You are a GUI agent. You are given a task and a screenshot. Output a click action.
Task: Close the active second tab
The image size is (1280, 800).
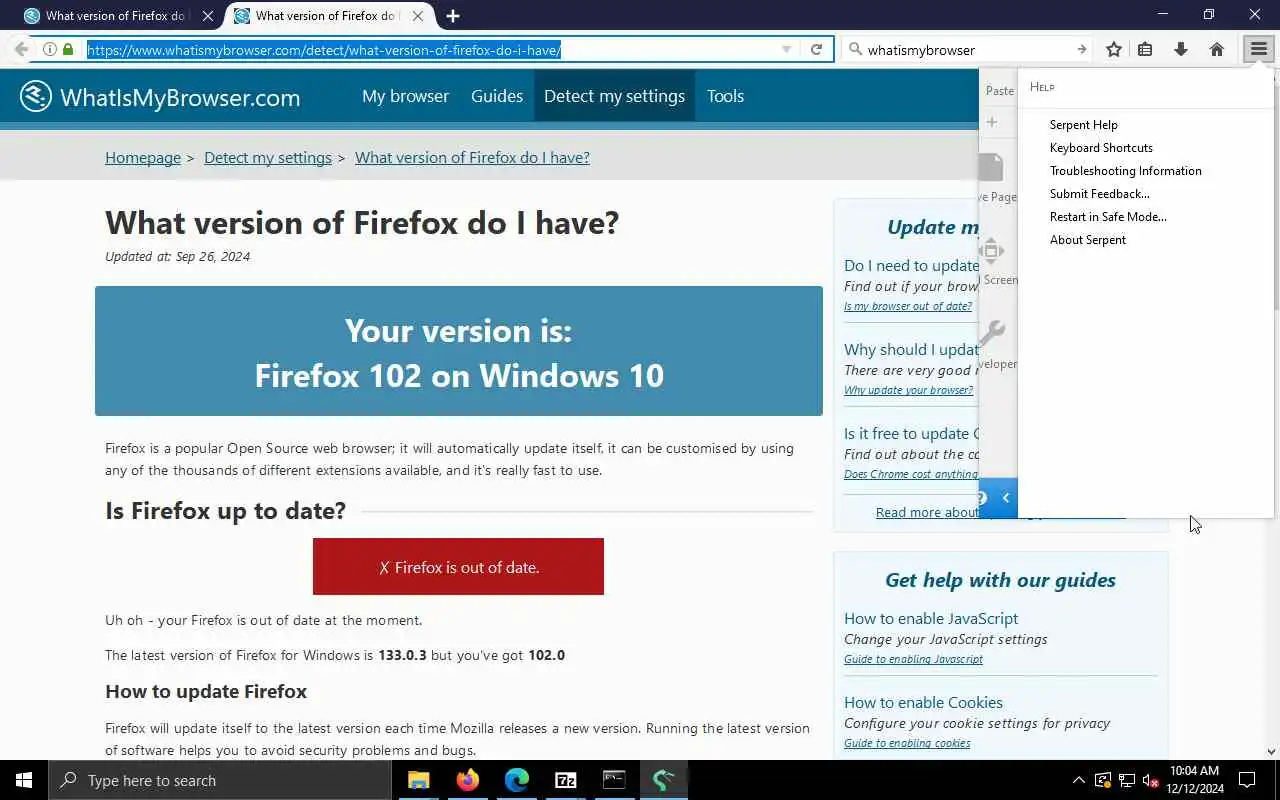(418, 16)
